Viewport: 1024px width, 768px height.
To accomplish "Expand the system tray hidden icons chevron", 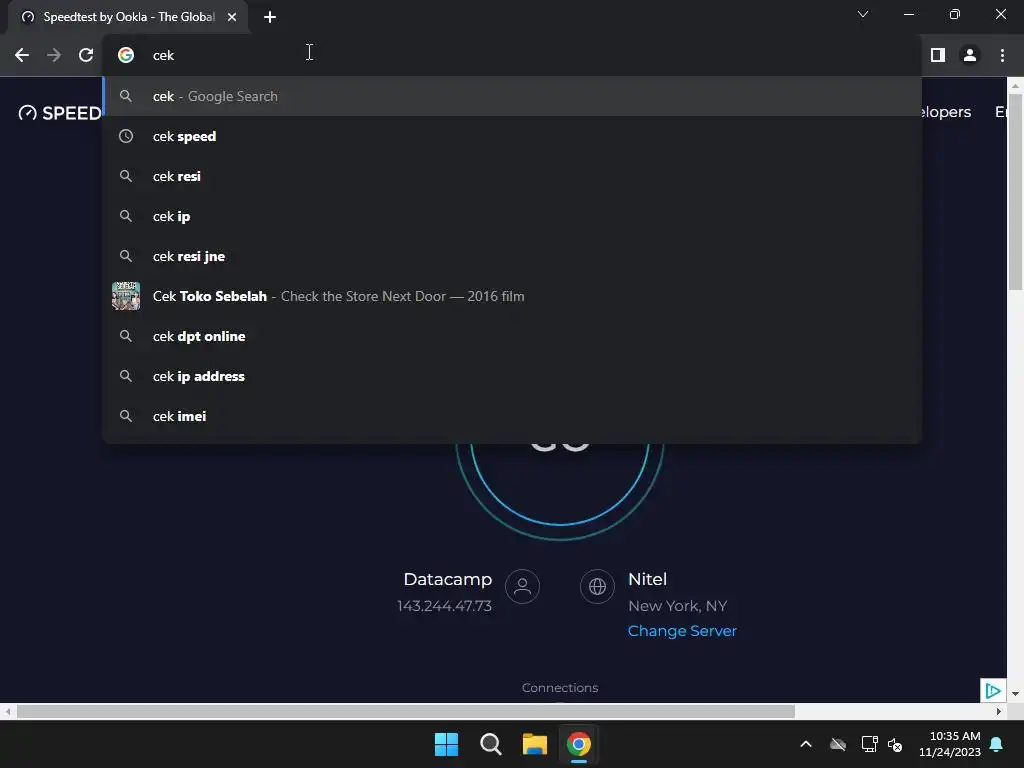I will coord(806,744).
